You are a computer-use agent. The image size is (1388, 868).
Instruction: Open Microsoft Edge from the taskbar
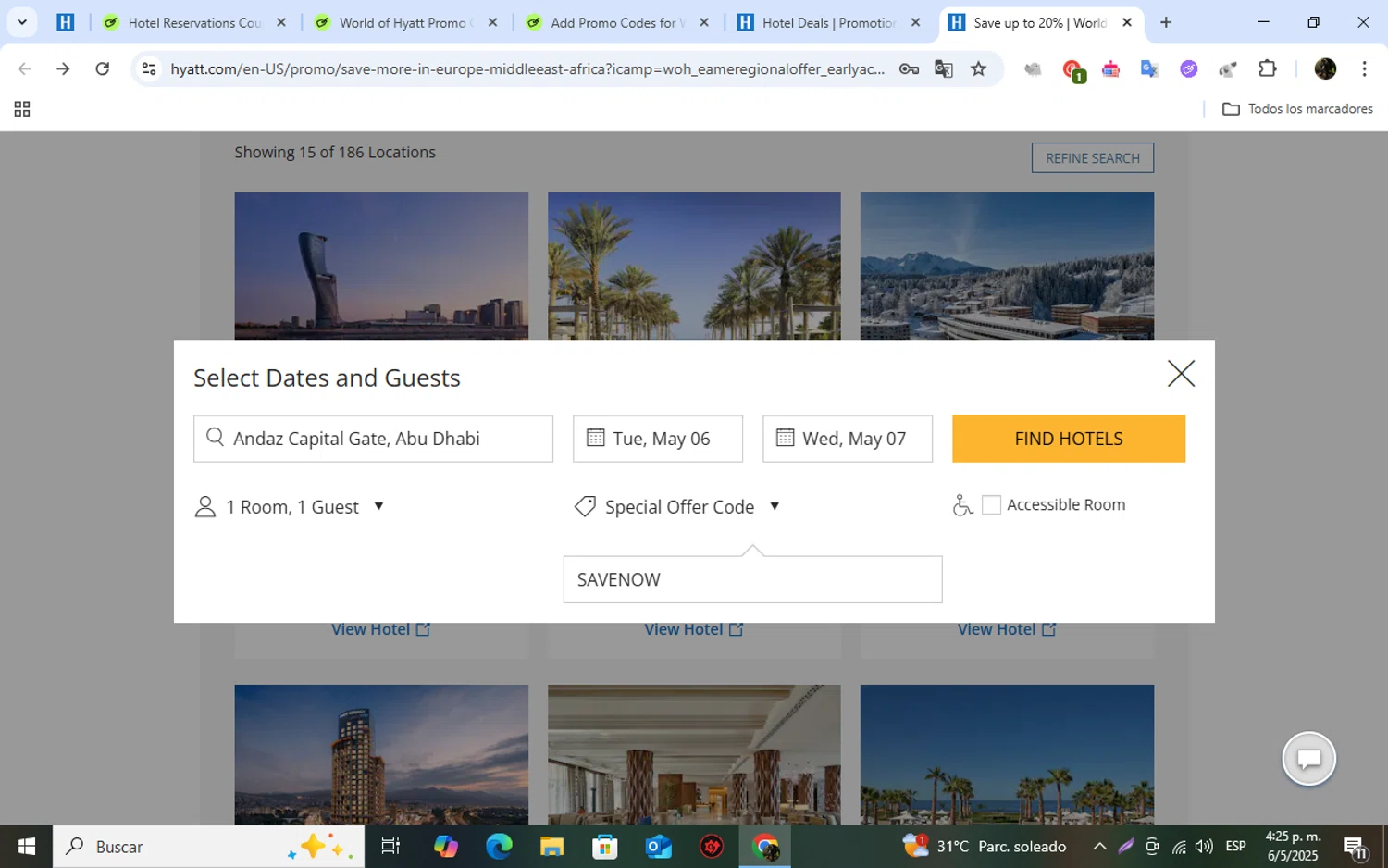pyautogui.click(x=499, y=847)
